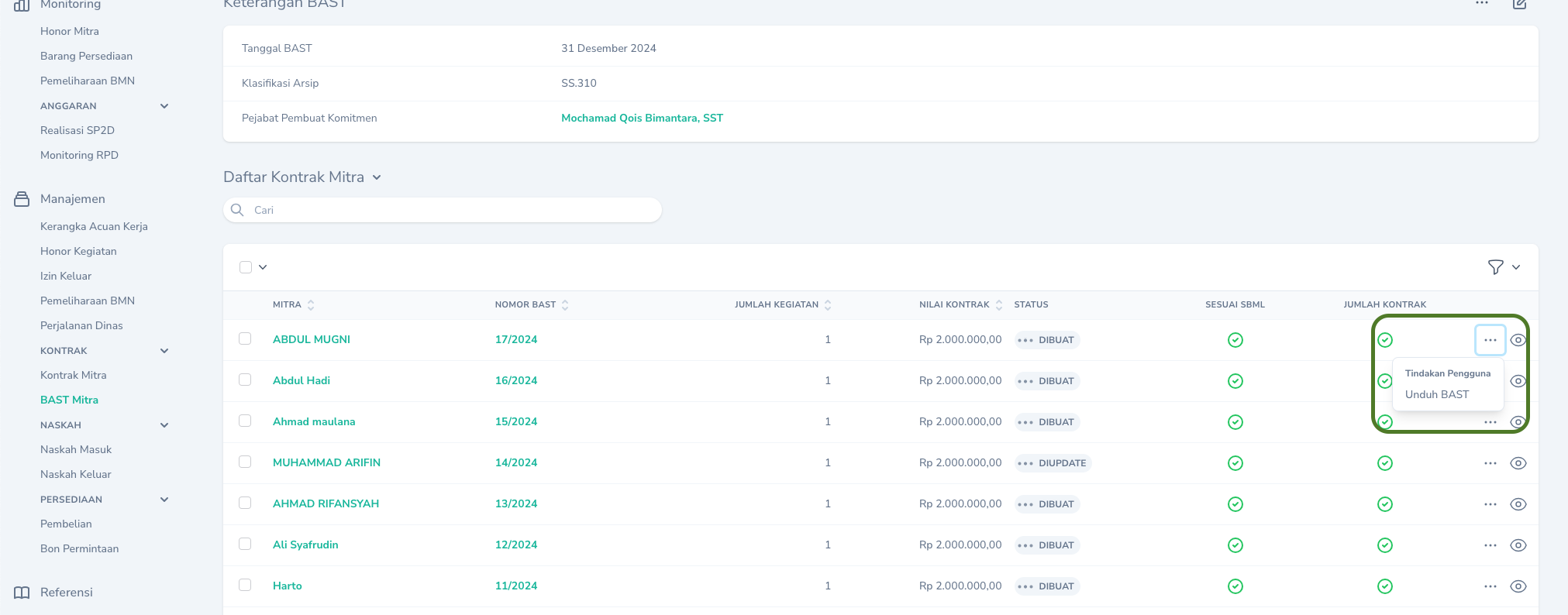The image size is (1568, 615).
Task: Sort by NILAI KONTRAK column header
Action: click(x=961, y=305)
